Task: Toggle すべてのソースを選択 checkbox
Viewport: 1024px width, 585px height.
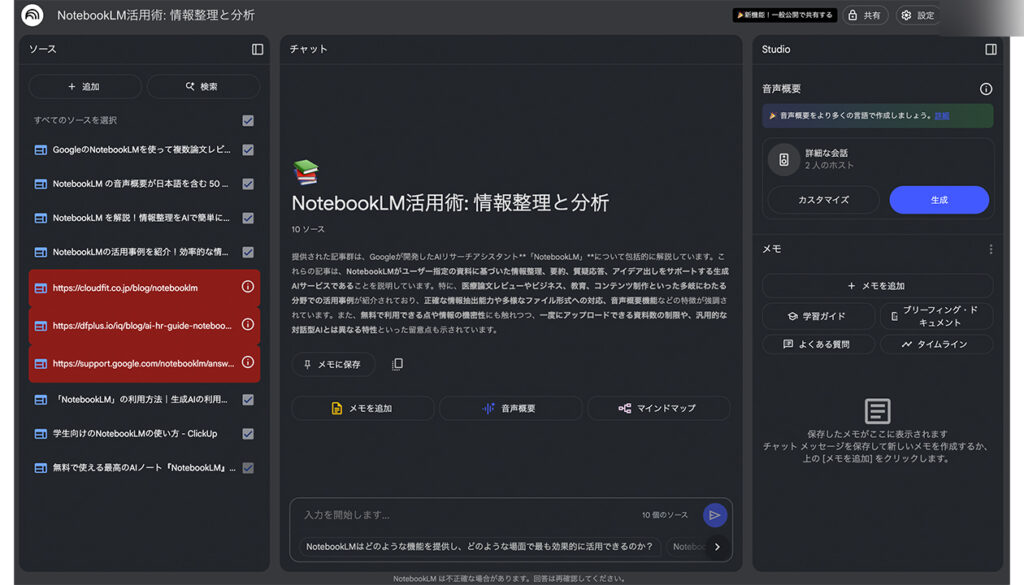Action: tap(248, 121)
